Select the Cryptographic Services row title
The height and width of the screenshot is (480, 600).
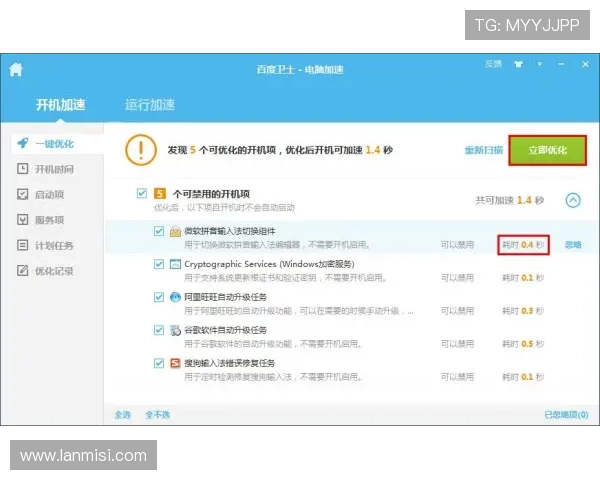269,264
